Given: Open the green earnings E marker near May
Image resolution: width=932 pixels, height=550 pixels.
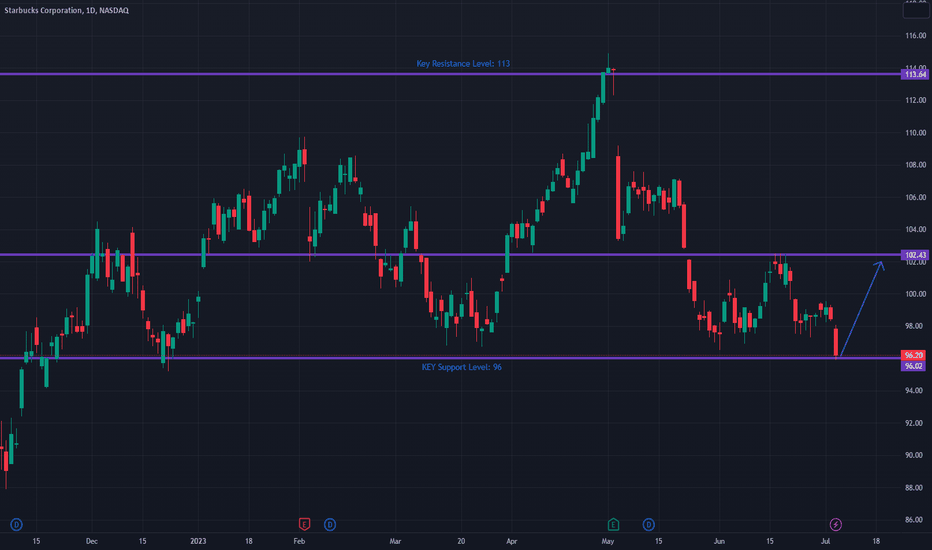Looking at the screenshot, I should pyautogui.click(x=613, y=524).
